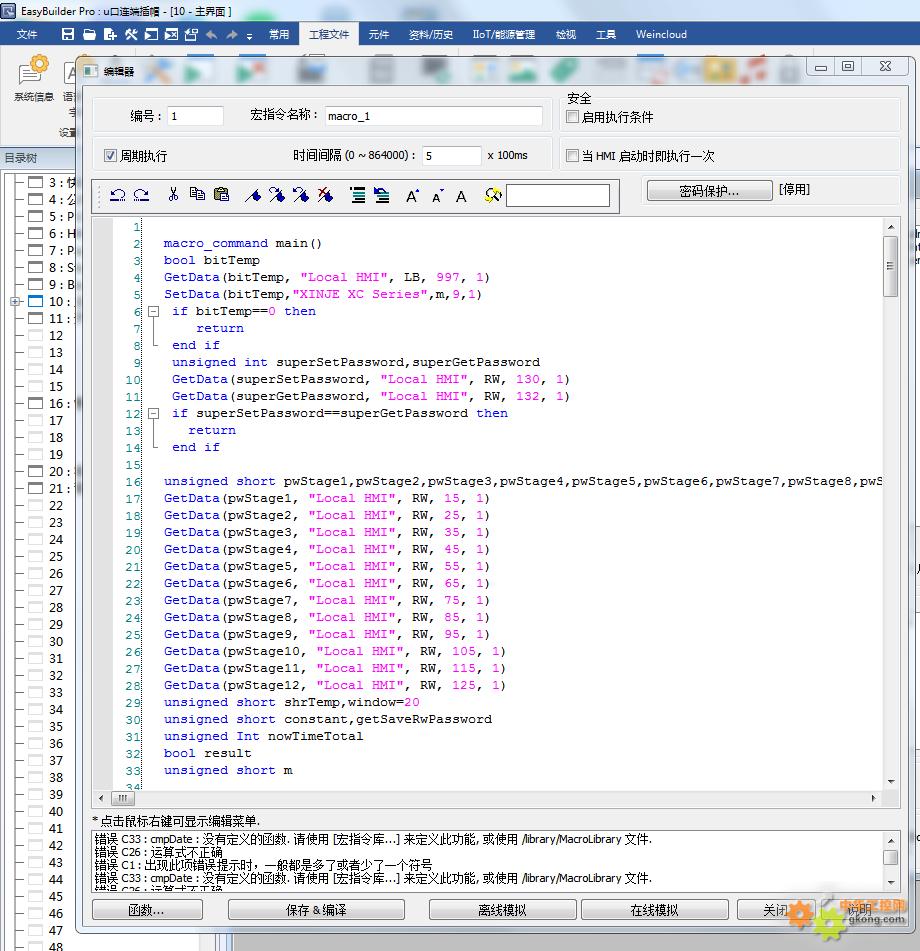Screen dimensions: 920x951
Task: Reset editor font size icon
Action: (x=462, y=196)
